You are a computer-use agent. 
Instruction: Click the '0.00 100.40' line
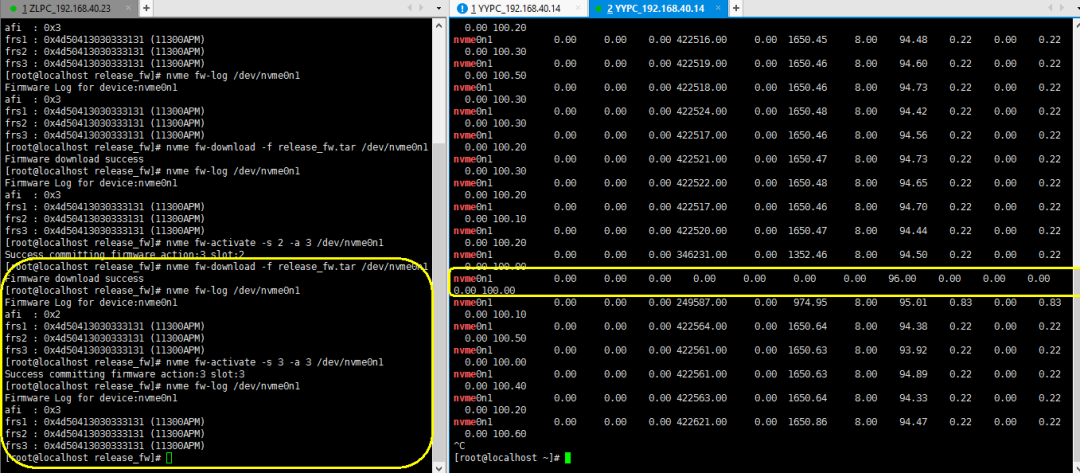tap(495, 386)
